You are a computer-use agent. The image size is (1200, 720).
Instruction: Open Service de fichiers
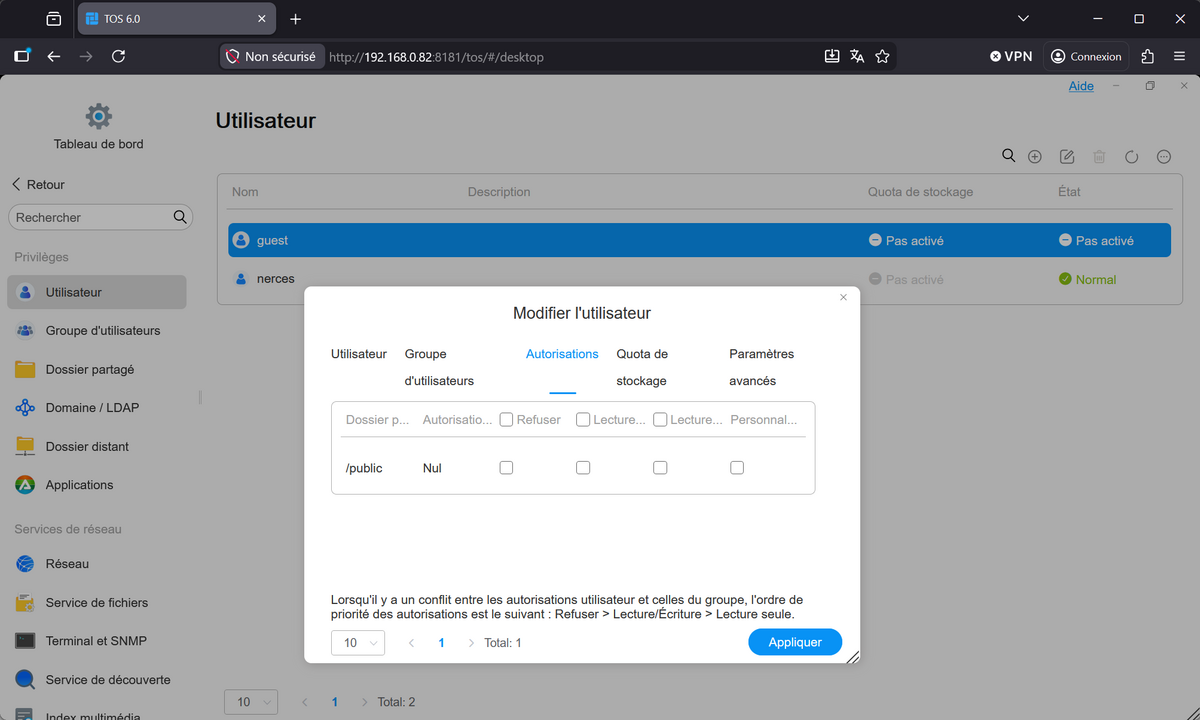click(96, 603)
